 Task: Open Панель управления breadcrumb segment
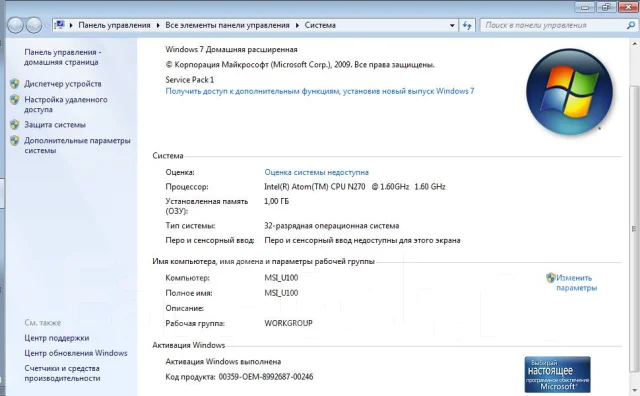click(x=114, y=25)
